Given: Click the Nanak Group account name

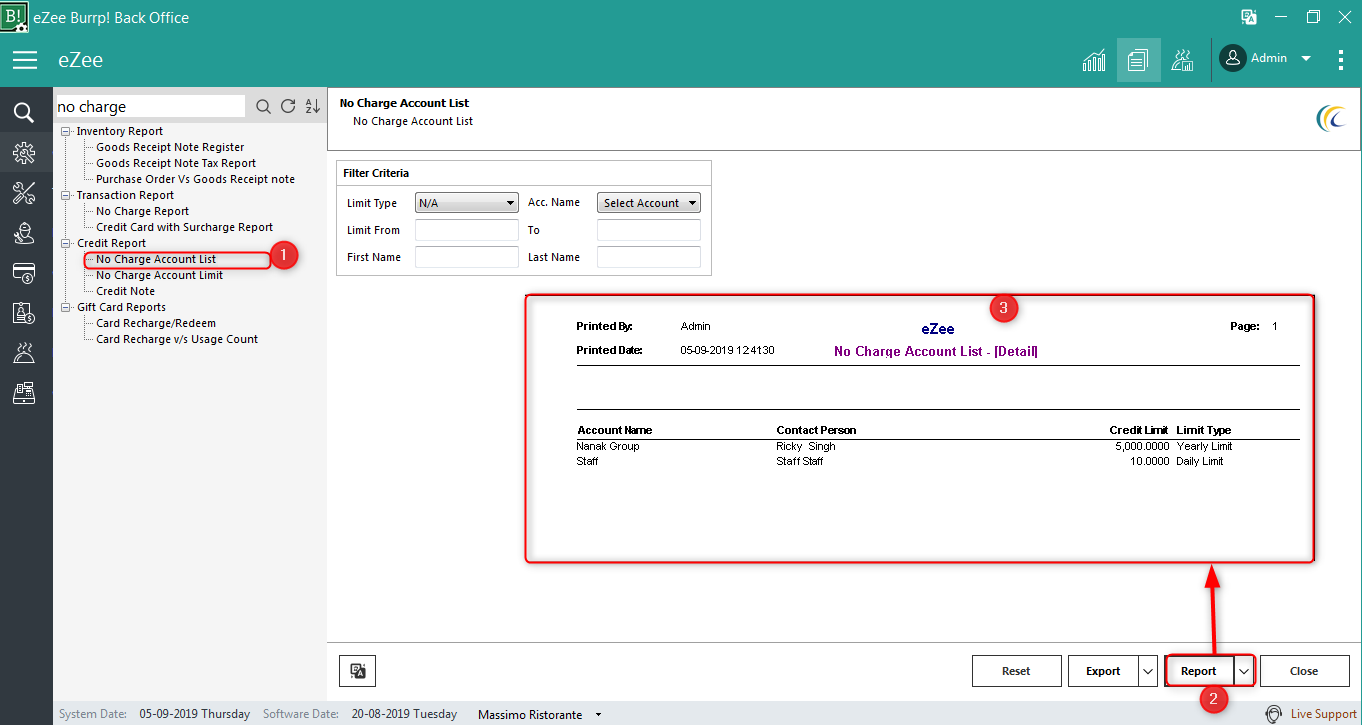Looking at the screenshot, I should [607, 446].
